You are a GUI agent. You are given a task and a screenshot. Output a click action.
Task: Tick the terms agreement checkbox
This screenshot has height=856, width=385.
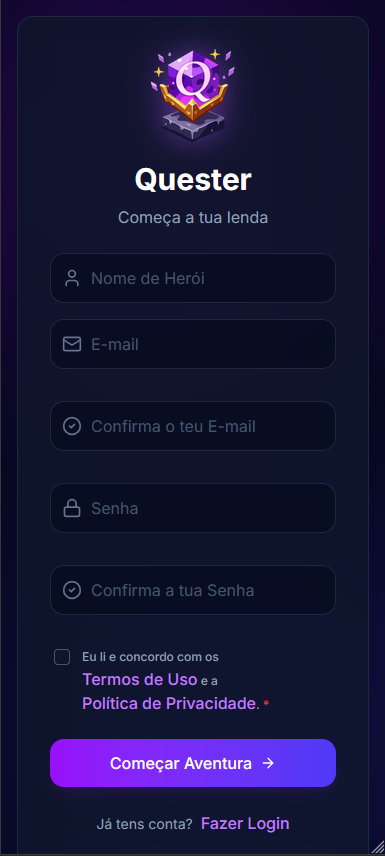pos(62,657)
